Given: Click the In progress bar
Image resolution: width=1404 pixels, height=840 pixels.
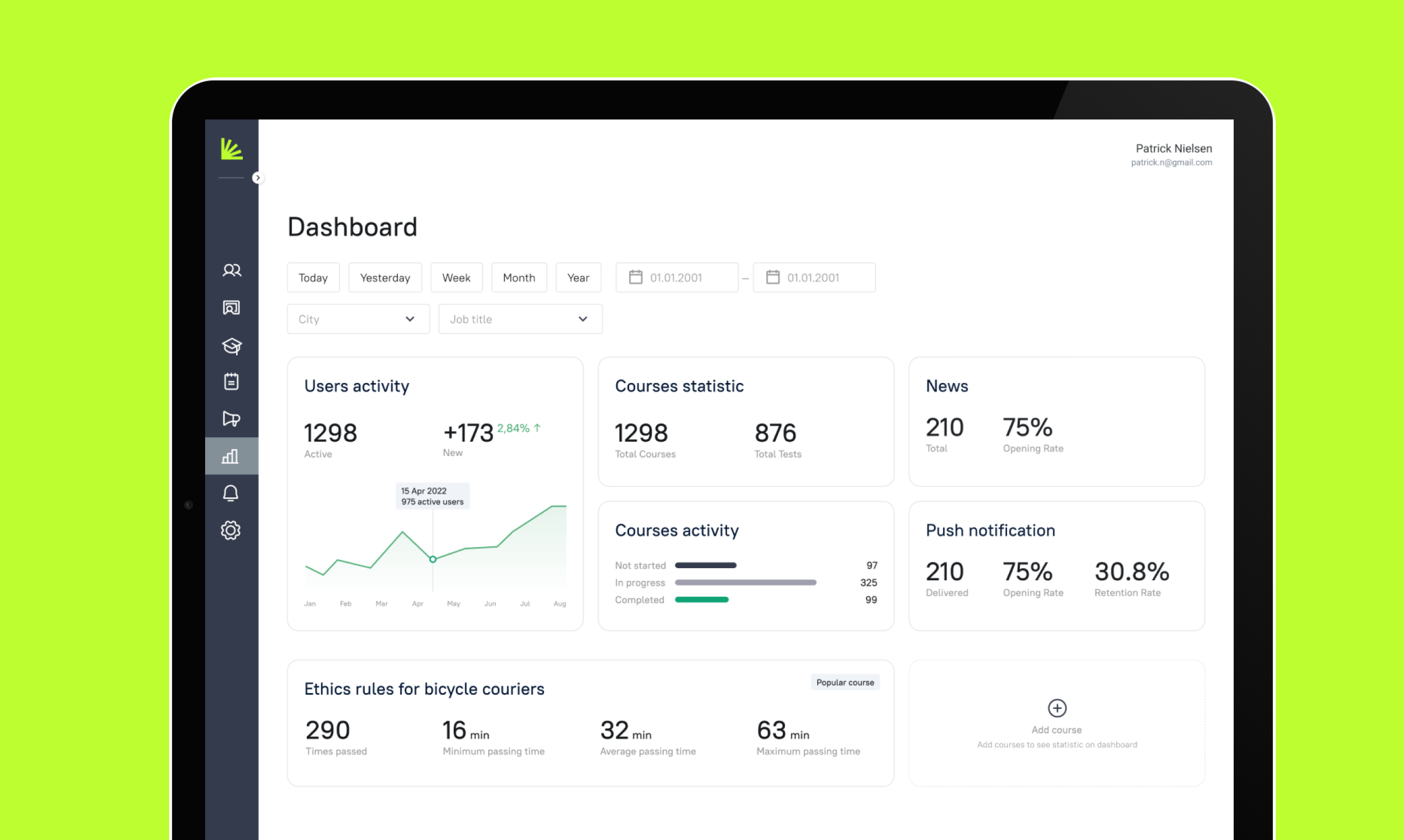Looking at the screenshot, I should click(x=745, y=582).
